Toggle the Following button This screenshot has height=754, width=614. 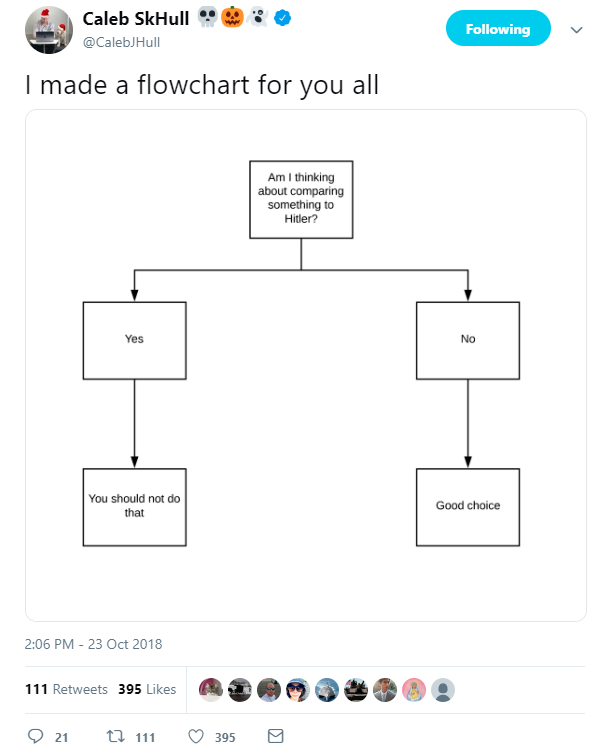498,28
